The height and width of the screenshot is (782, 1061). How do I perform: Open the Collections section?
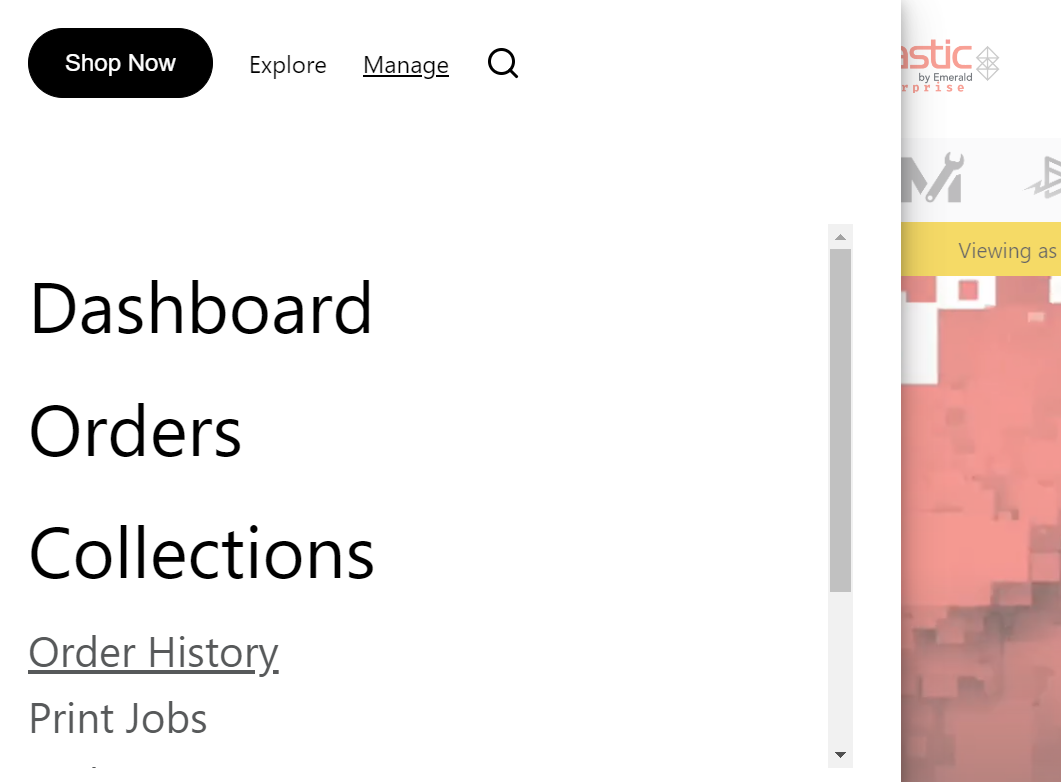coord(202,553)
